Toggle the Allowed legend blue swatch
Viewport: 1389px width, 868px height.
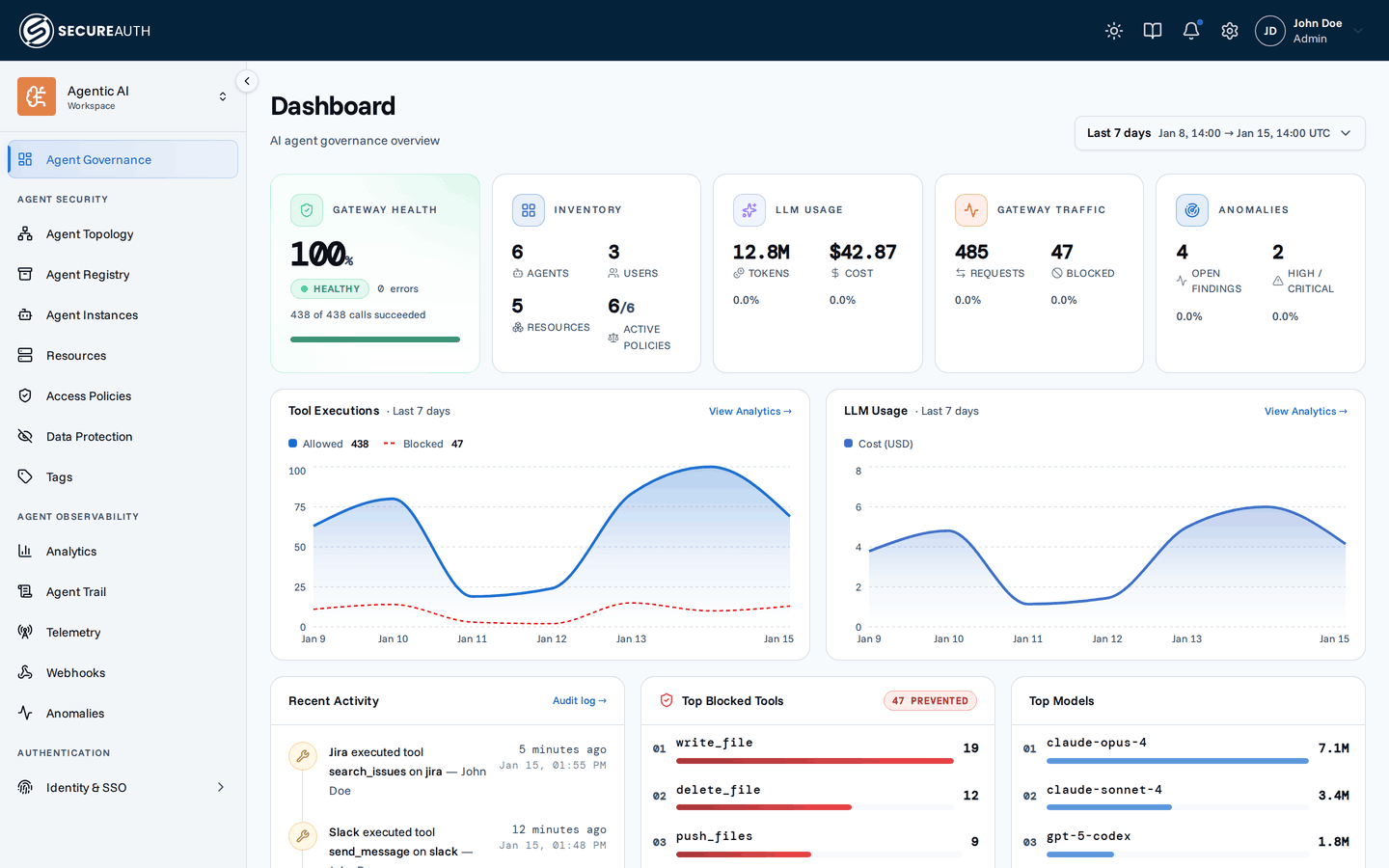(x=292, y=444)
